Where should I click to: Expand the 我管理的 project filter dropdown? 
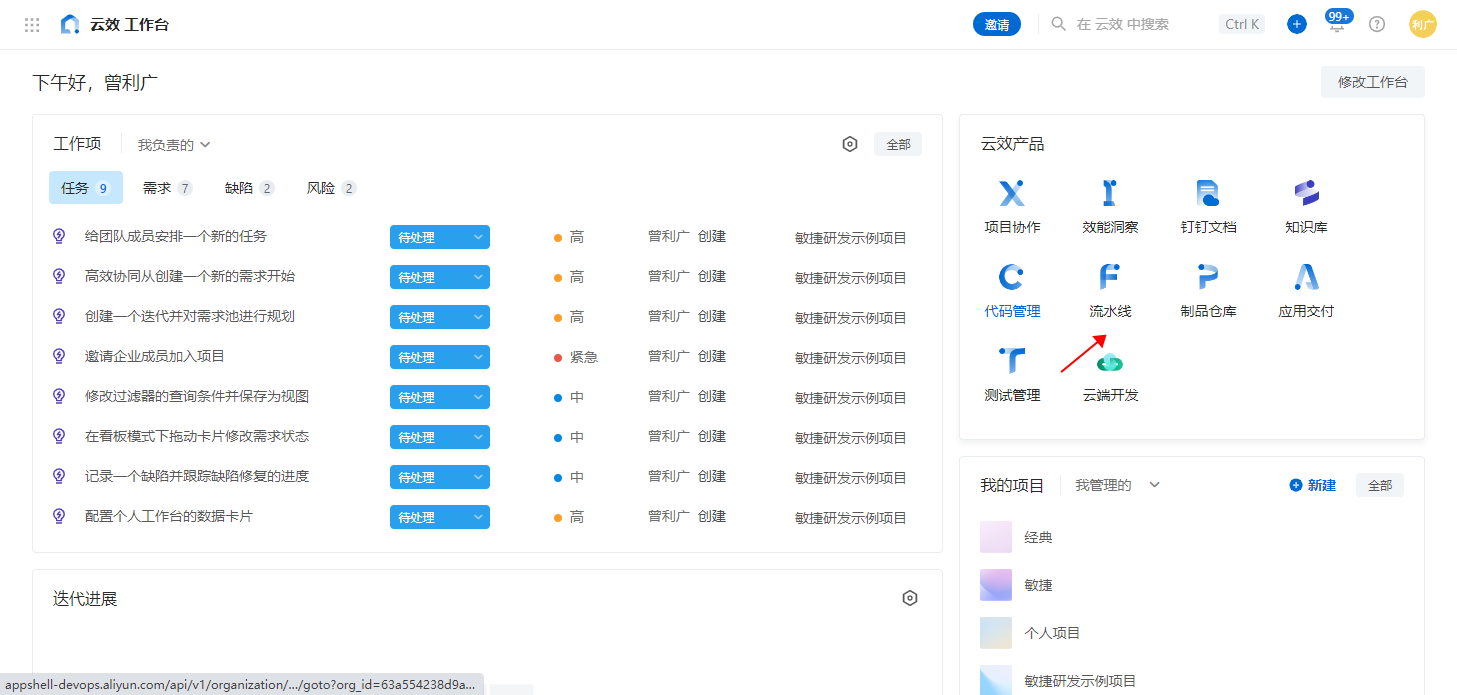[1118, 485]
